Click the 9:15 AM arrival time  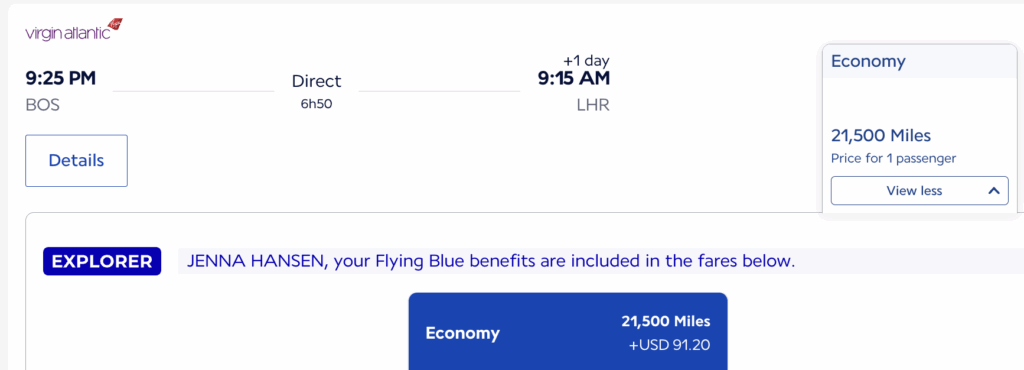pos(573,78)
